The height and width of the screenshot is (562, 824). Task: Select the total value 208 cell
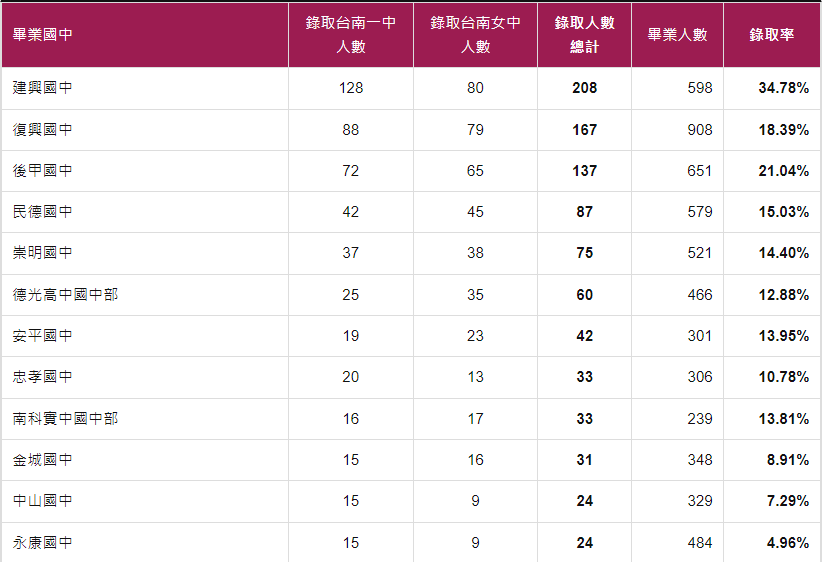pos(584,88)
